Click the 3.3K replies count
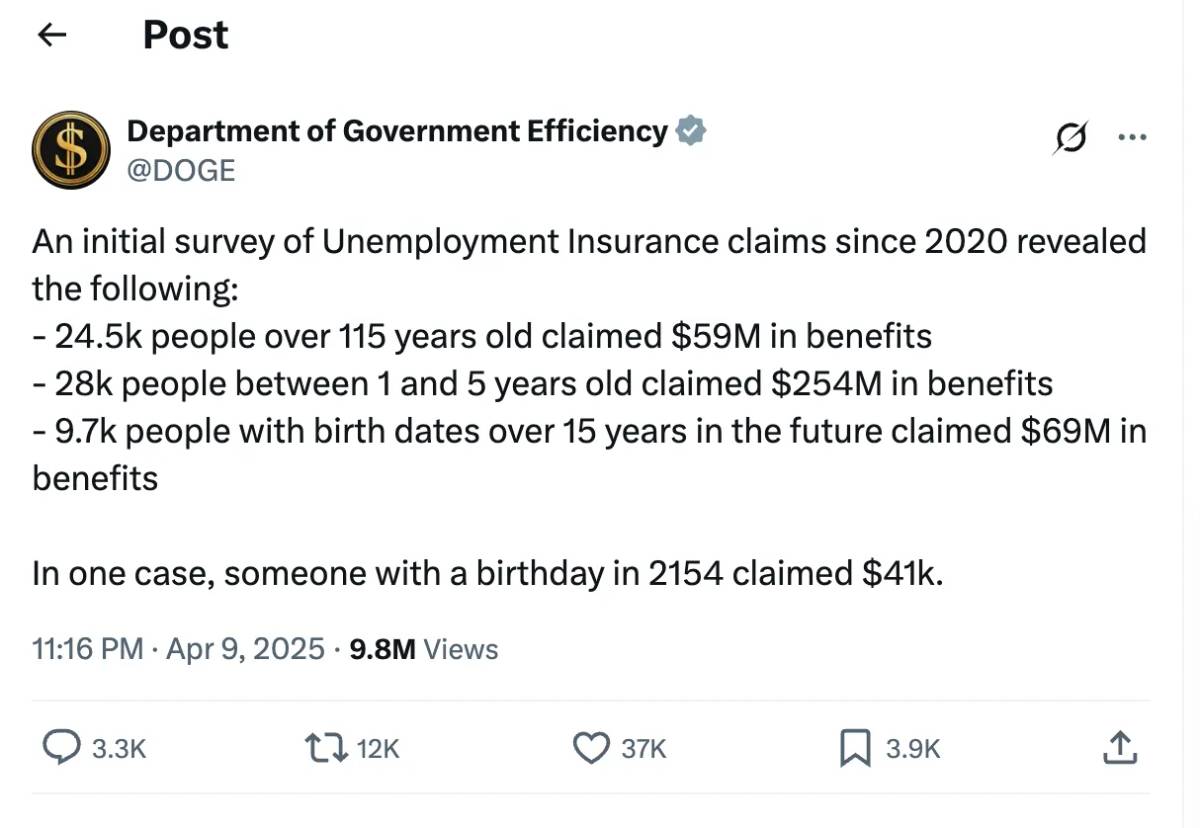This screenshot has width=1200, height=828. 118,749
